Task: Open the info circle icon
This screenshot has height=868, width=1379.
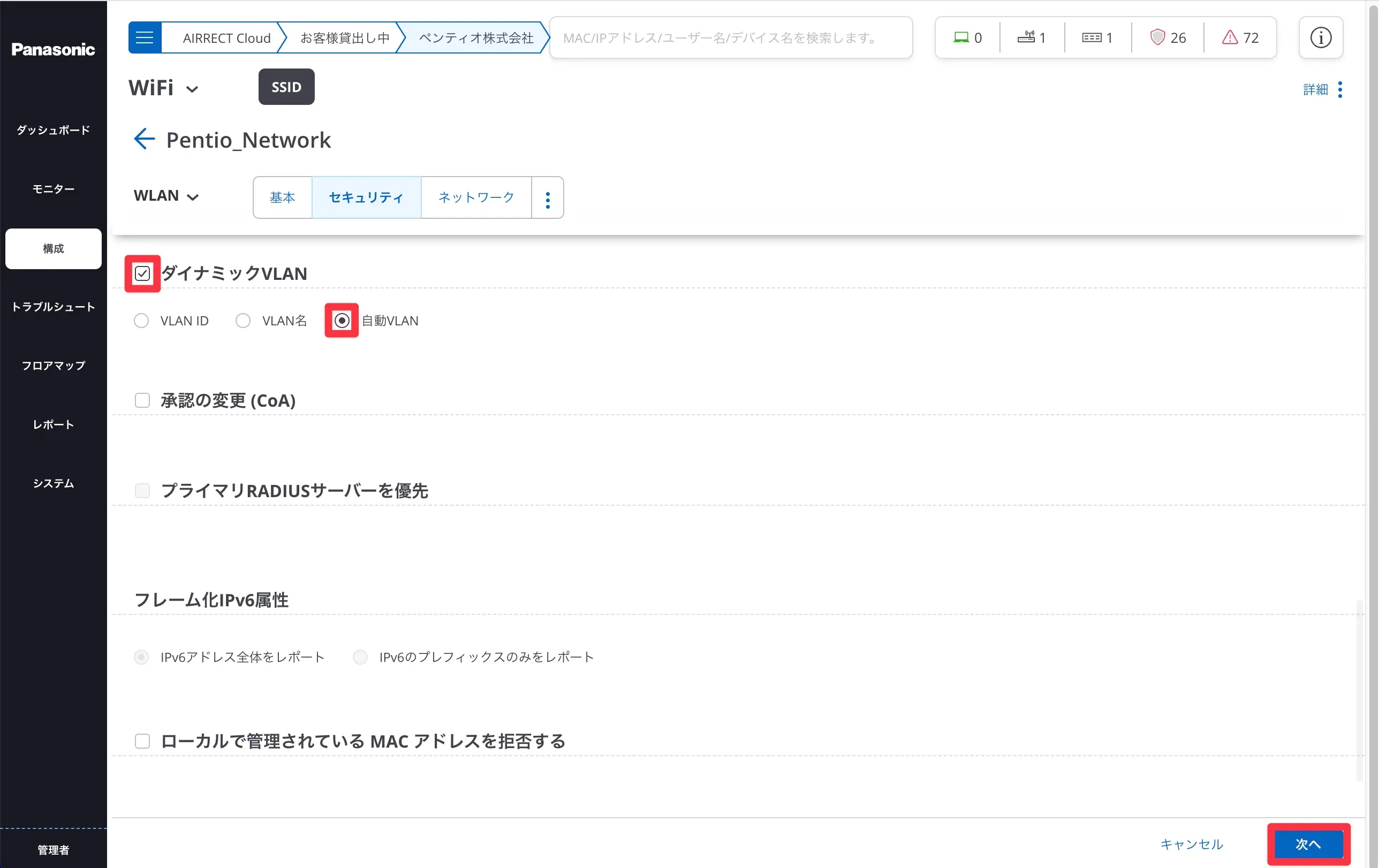Action: [x=1321, y=38]
